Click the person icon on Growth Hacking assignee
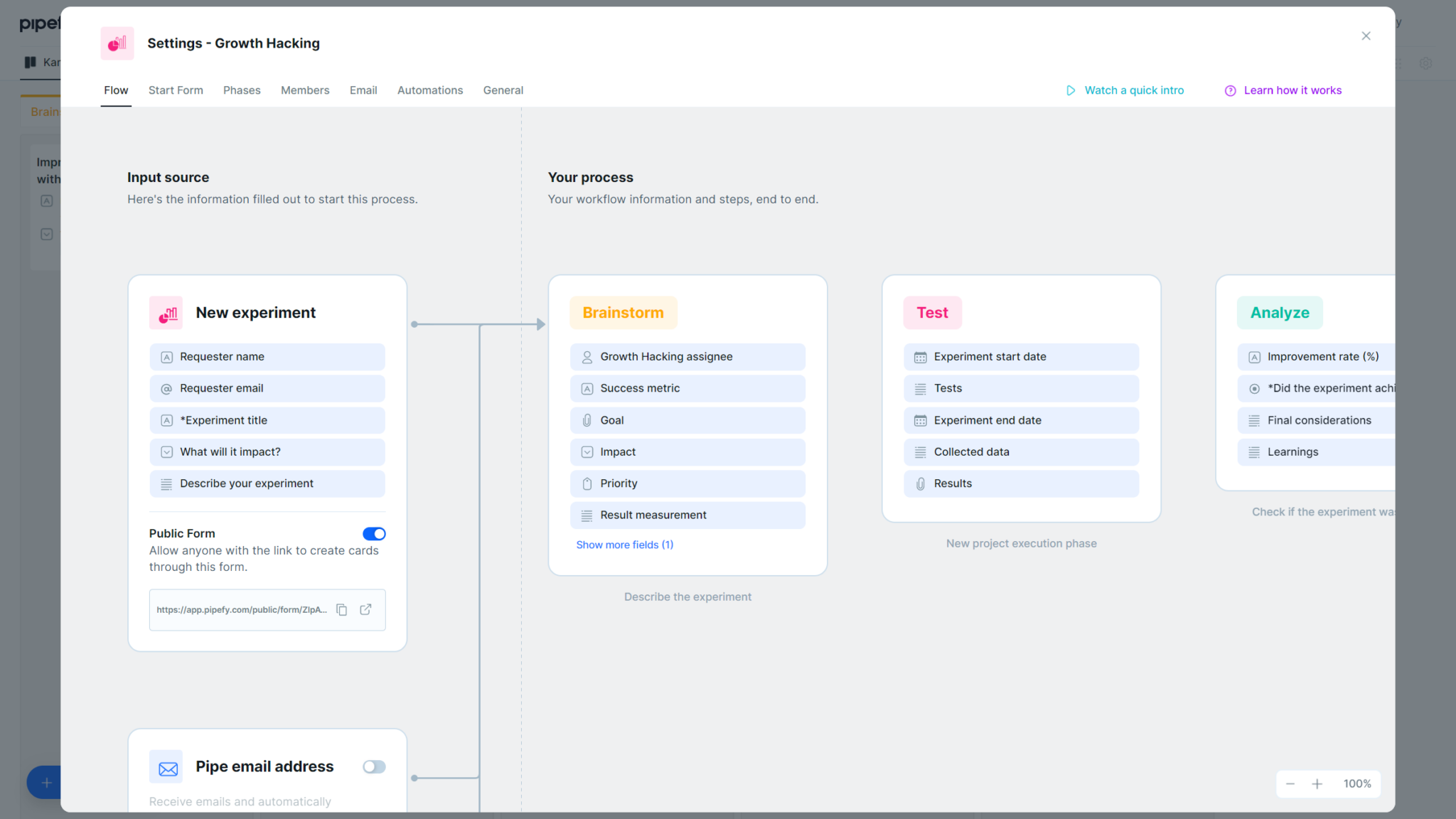This screenshot has height=819, width=1456. (x=587, y=356)
